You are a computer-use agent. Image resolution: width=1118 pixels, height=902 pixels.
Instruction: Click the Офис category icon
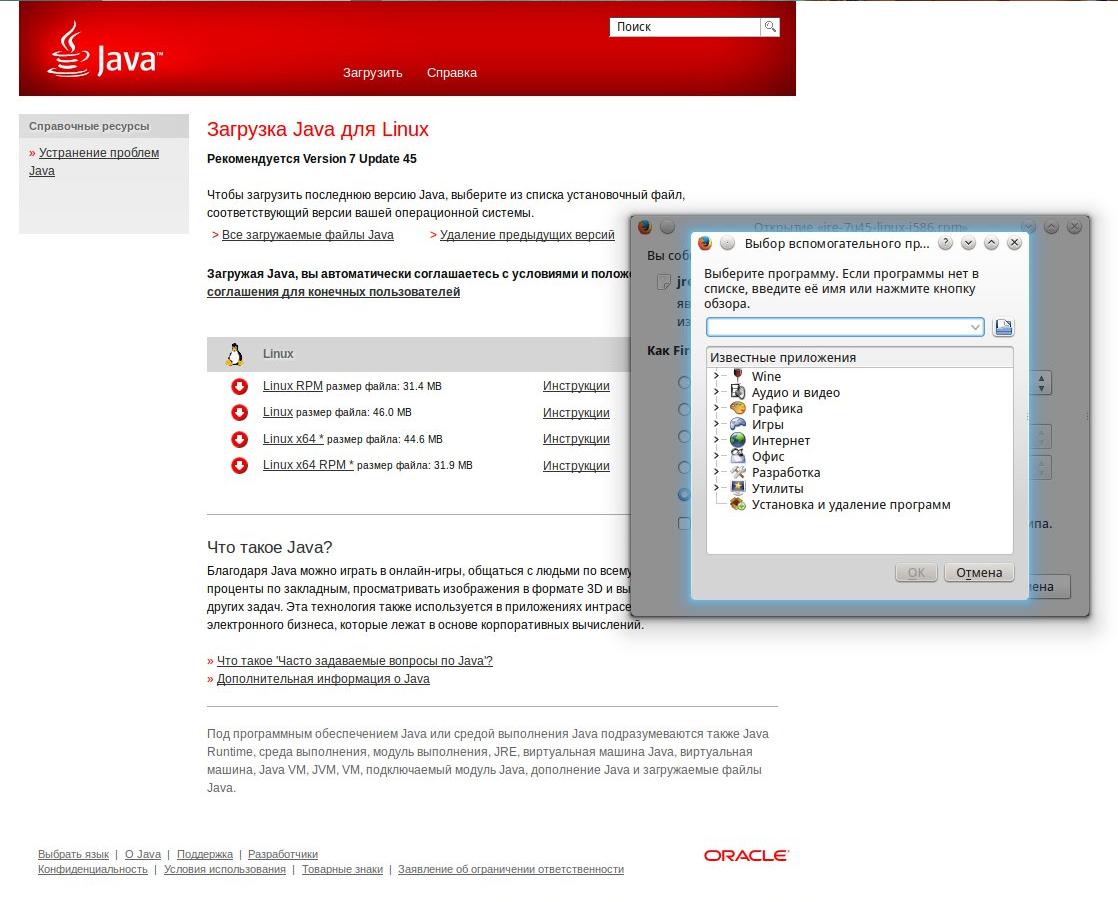pyautogui.click(x=738, y=456)
